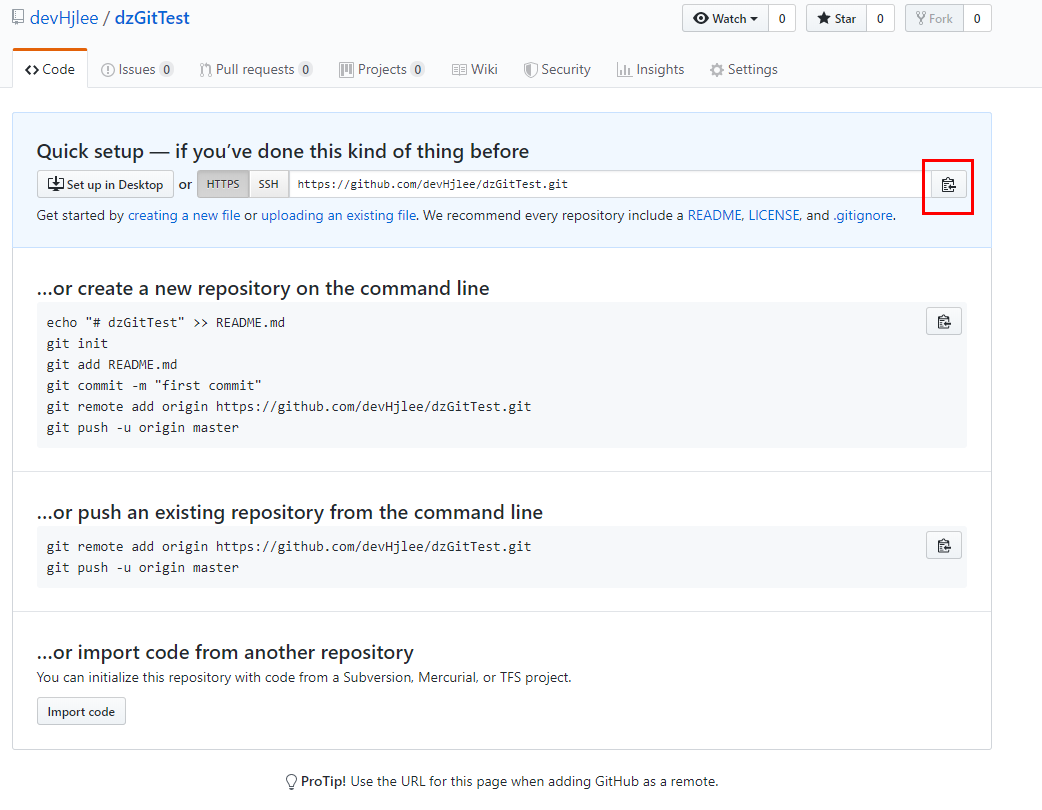Viewport: 1042px width, 810px height.
Task: Switch to the Code tab
Action: pos(50,69)
